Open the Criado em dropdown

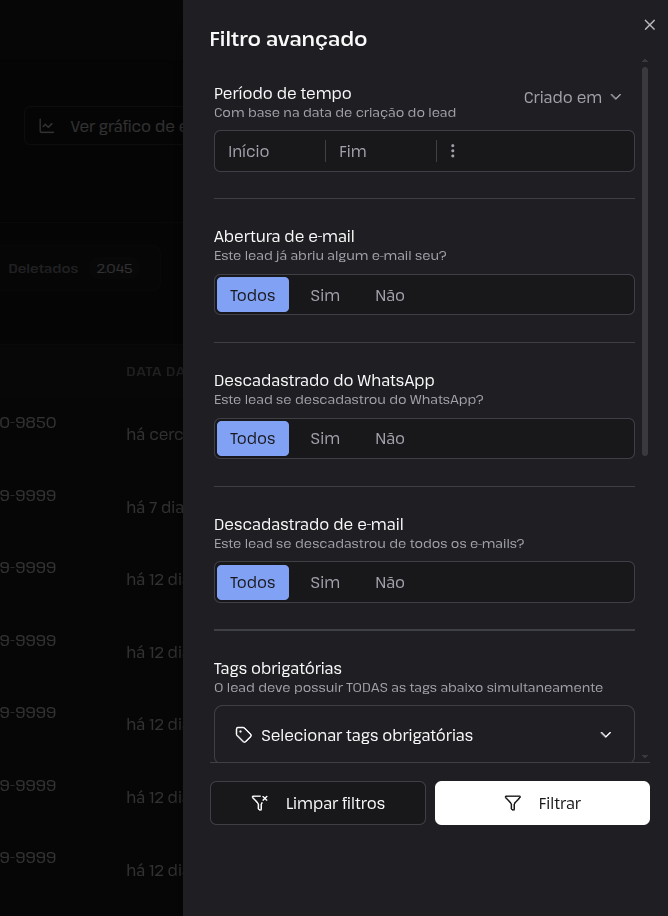572,98
